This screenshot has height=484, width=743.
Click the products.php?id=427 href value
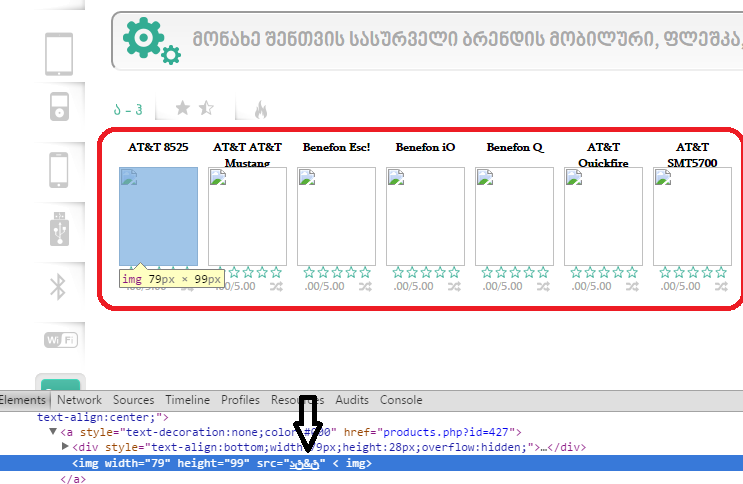pos(445,432)
